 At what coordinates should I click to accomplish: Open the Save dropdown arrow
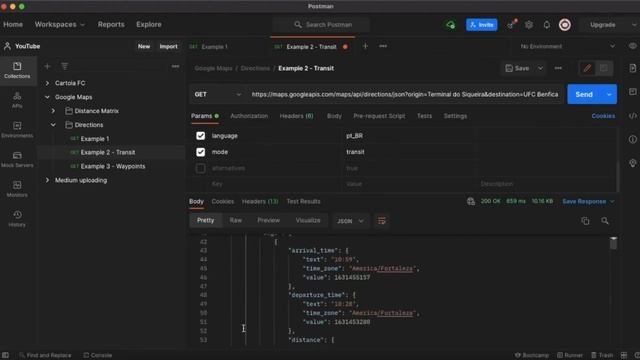click(x=540, y=69)
